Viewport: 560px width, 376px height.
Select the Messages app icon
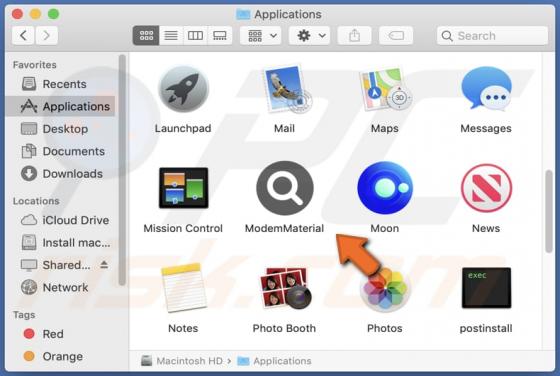pos(486,88)
